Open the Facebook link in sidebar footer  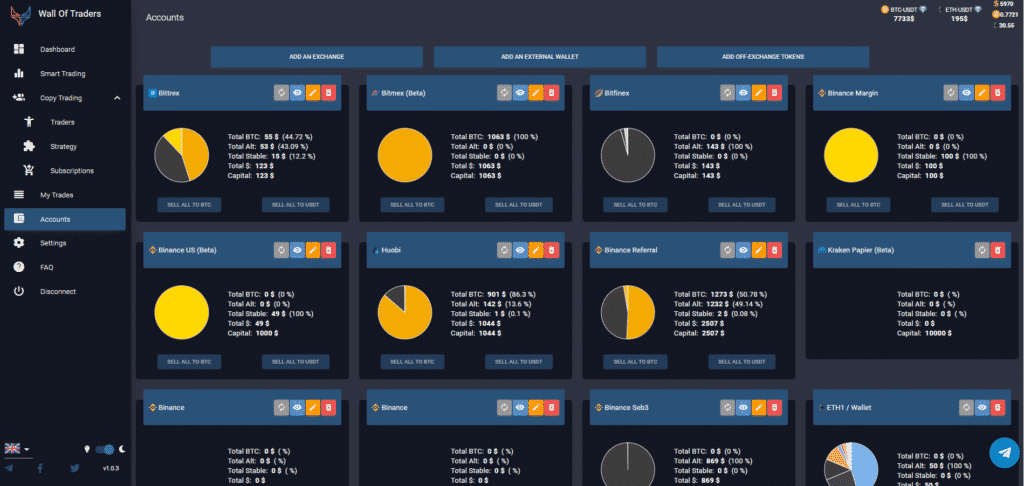(x=40, y=468)
